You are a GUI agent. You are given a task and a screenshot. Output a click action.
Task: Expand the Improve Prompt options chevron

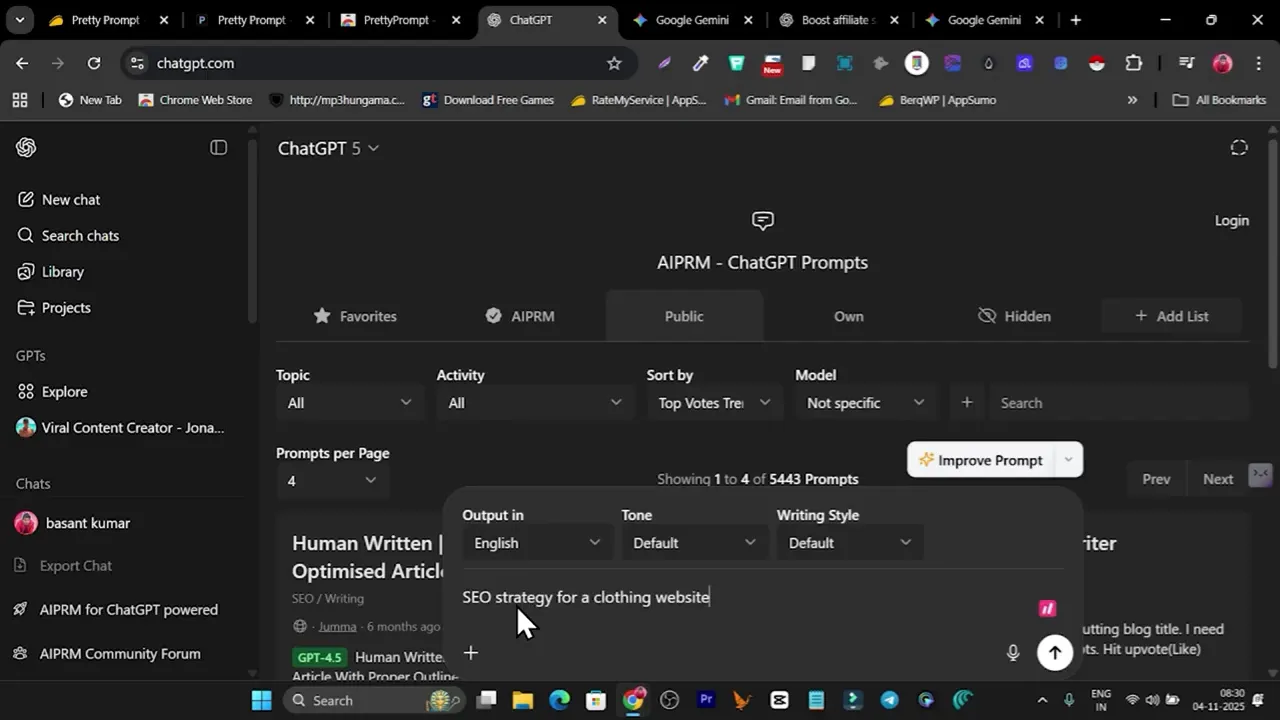click(x=1068, y=460)
